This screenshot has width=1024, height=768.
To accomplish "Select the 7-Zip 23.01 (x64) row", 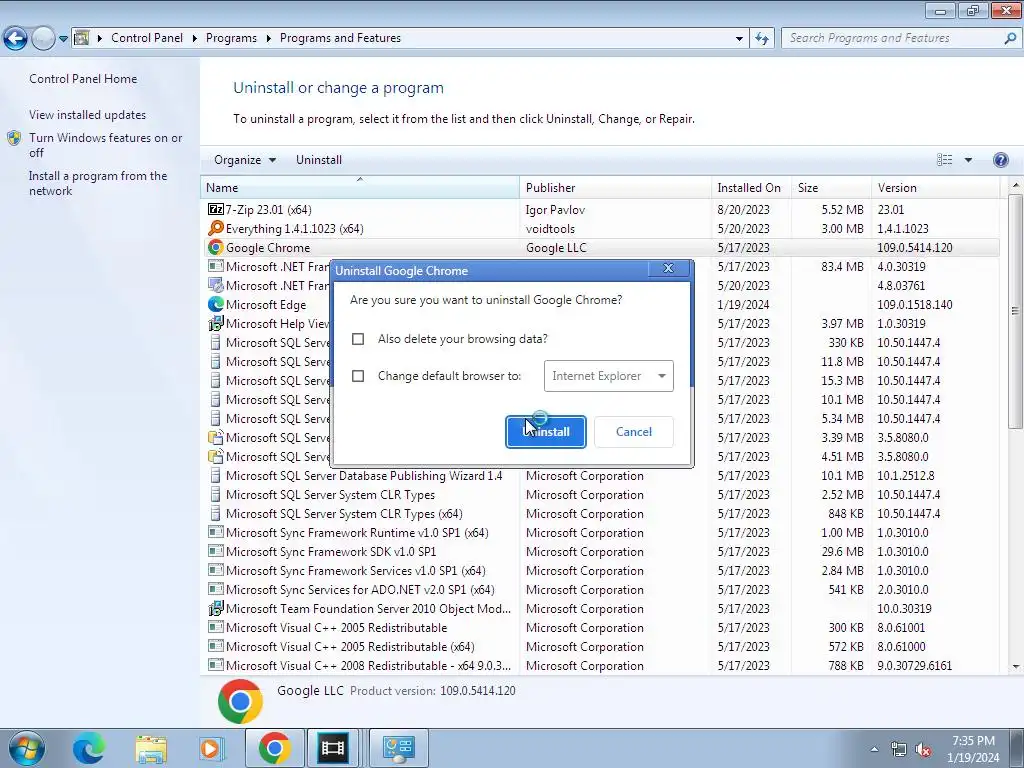I will (600, 210).
